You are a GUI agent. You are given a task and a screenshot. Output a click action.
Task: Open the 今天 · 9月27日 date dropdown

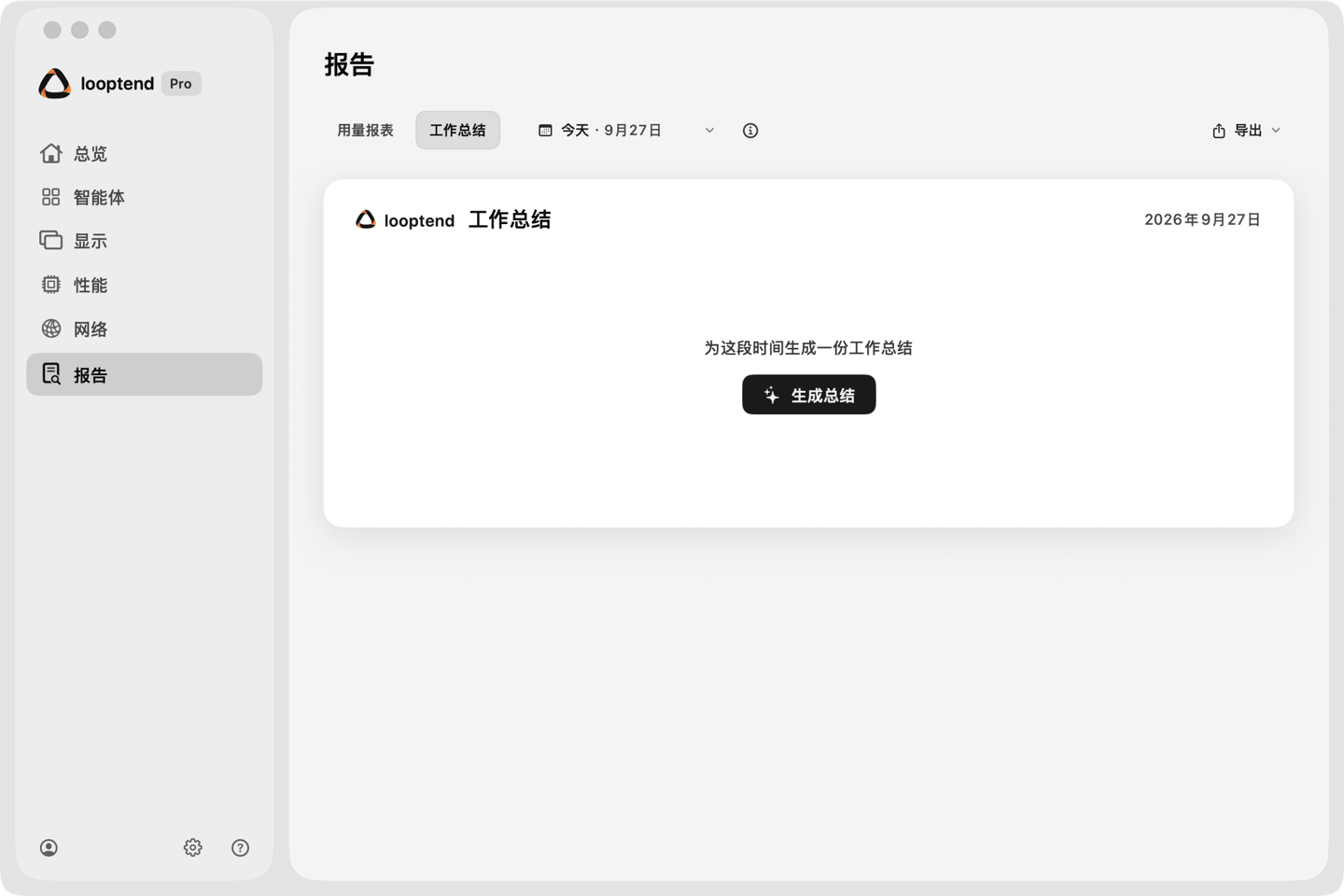point(626,131)
